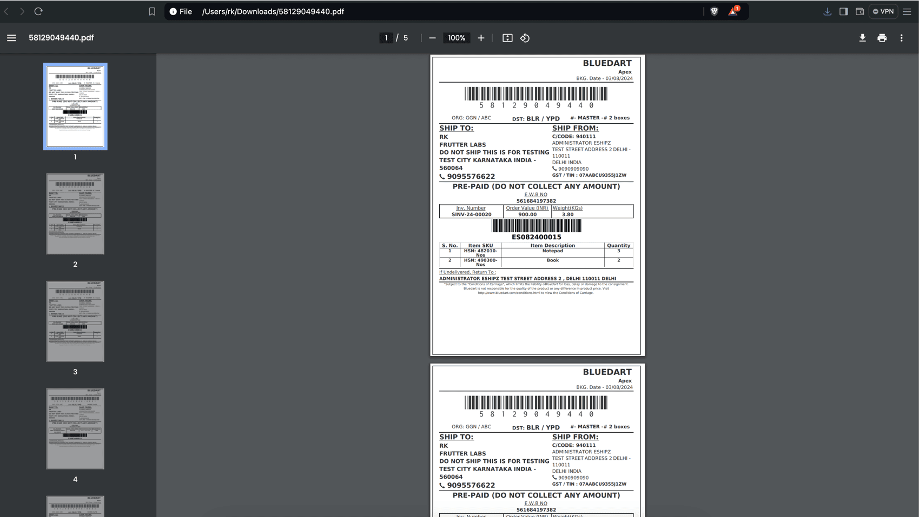Select ES082400015 barcode number text
The height and width of the screenshot is (518, 920).
point(536,237)
